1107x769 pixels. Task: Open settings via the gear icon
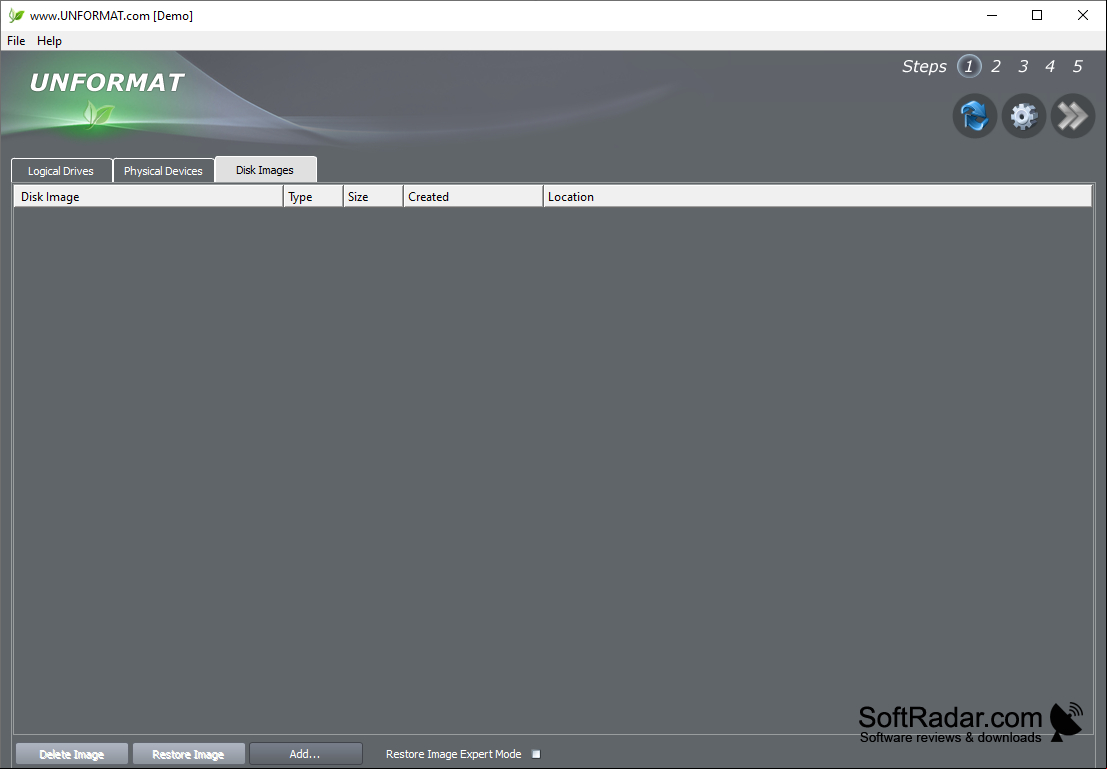pyautogui.click(x=1023, y=116)
